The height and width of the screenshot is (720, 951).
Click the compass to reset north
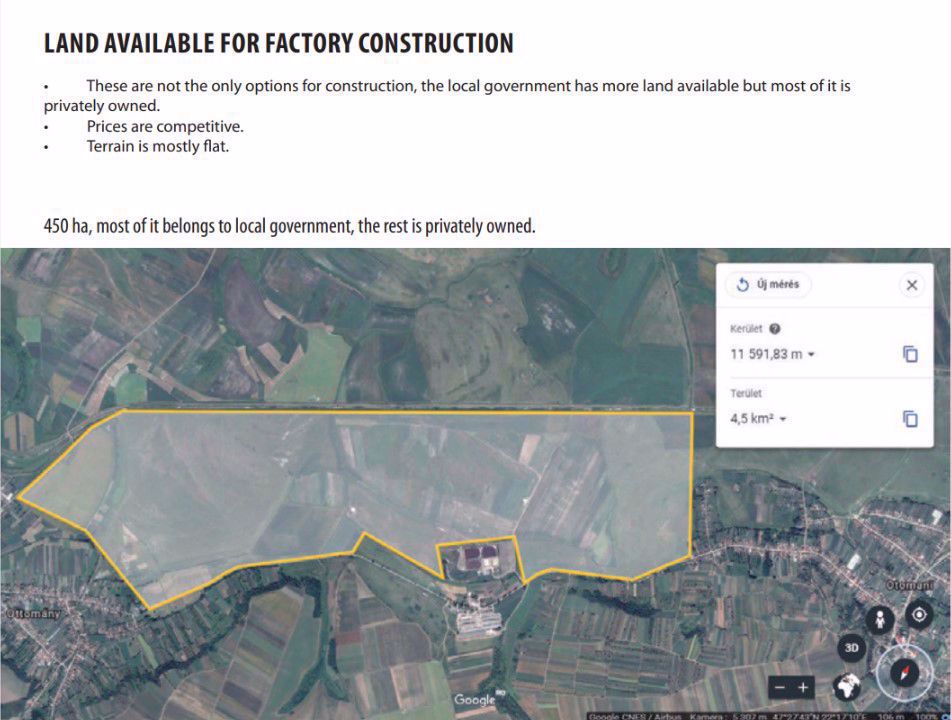click(904, 673)
